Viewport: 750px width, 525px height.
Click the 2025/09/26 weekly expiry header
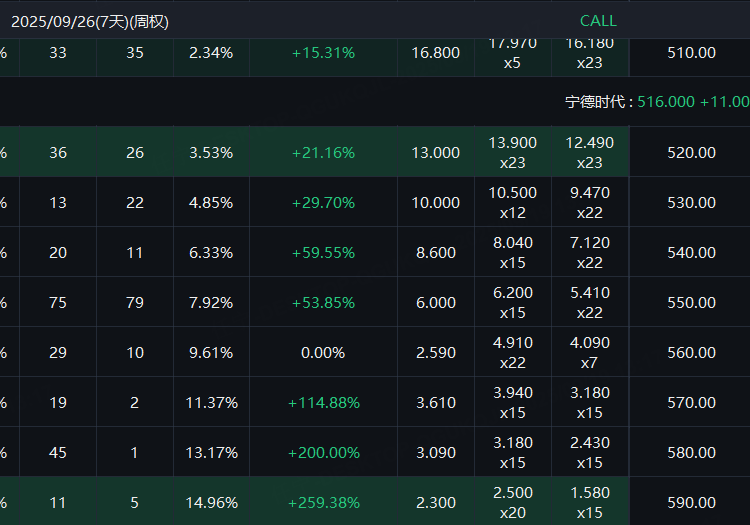click(x=90, y=20)
